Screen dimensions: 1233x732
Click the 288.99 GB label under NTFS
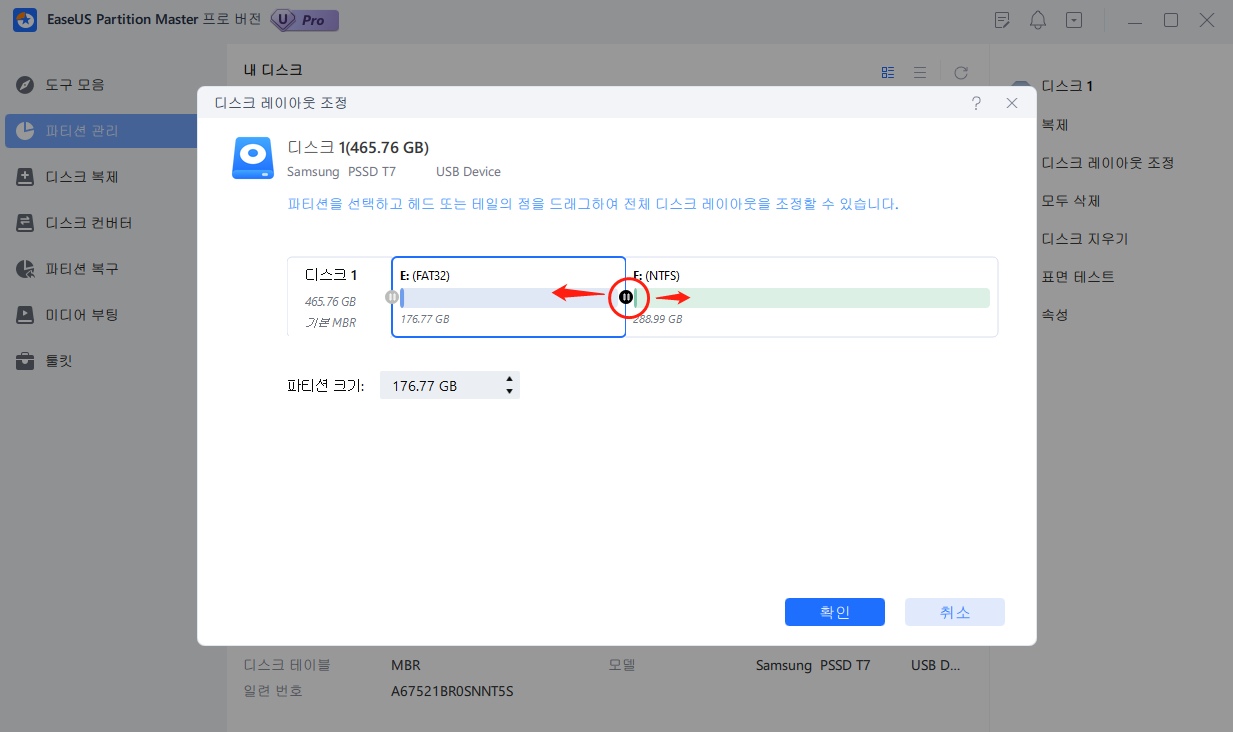pos(658,320)
